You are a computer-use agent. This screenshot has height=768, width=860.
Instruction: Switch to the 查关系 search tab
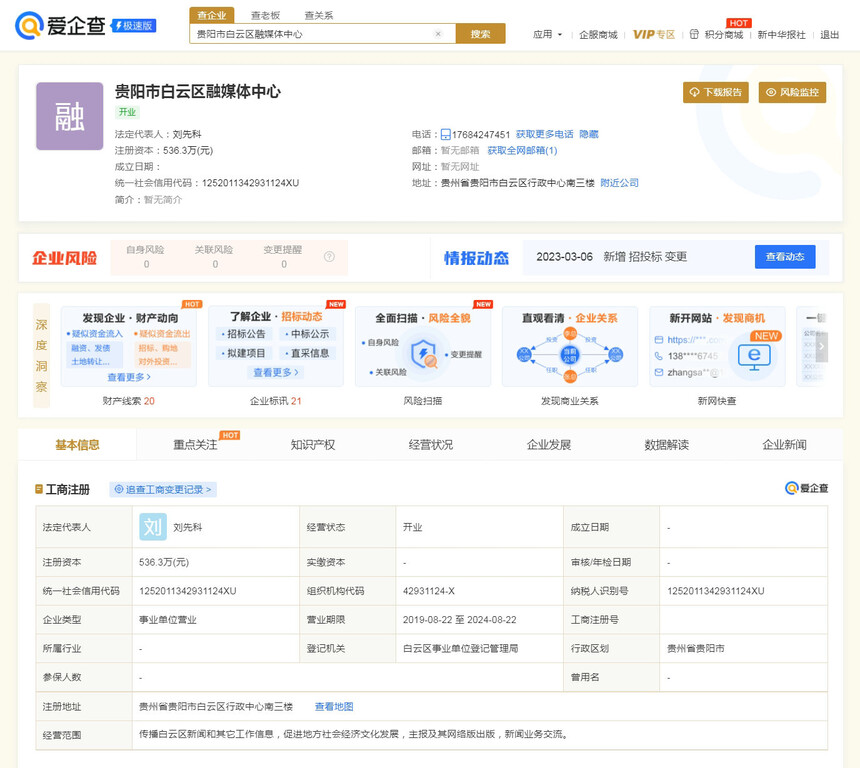pos(319,15)
